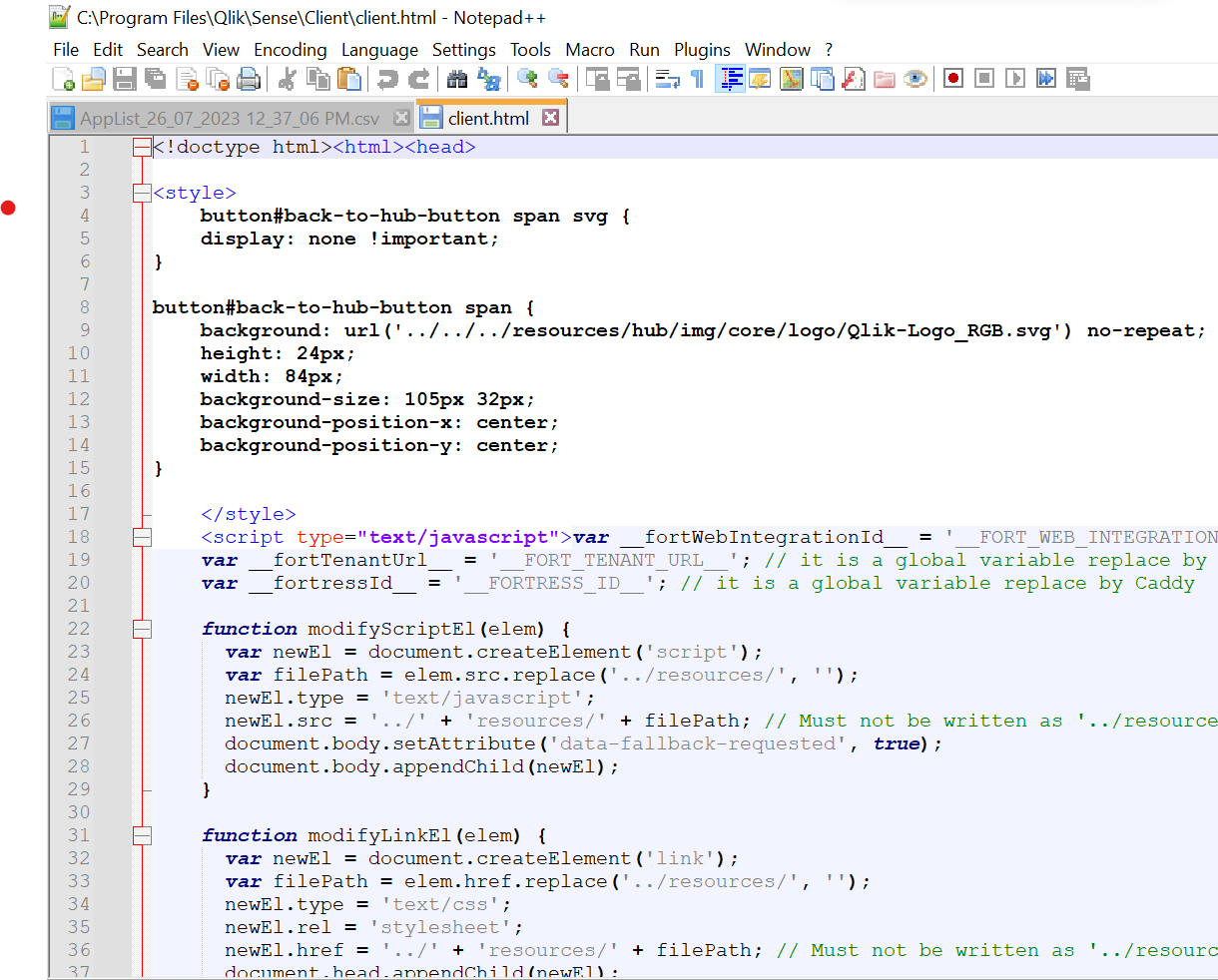Toggle Word Wrap from the toolbar
This screenshot has width=1218, height=980.
pos(668,78)
